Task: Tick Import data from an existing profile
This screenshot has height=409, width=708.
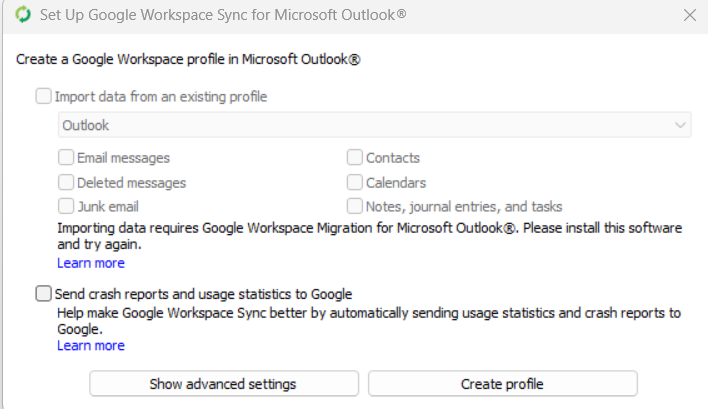Action: click(43, 96)
